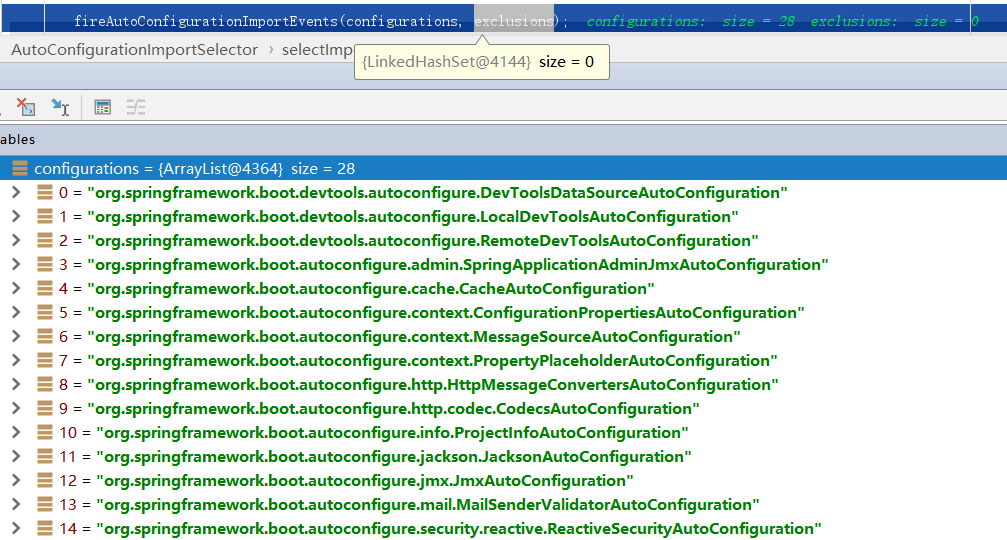
Task: Expand entry 14 ReactiveSecurityAutoConfiguration
Action: [17, 528]
